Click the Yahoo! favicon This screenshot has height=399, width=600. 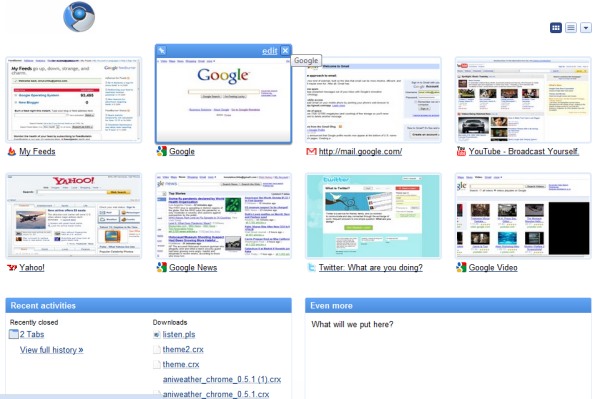12,267
